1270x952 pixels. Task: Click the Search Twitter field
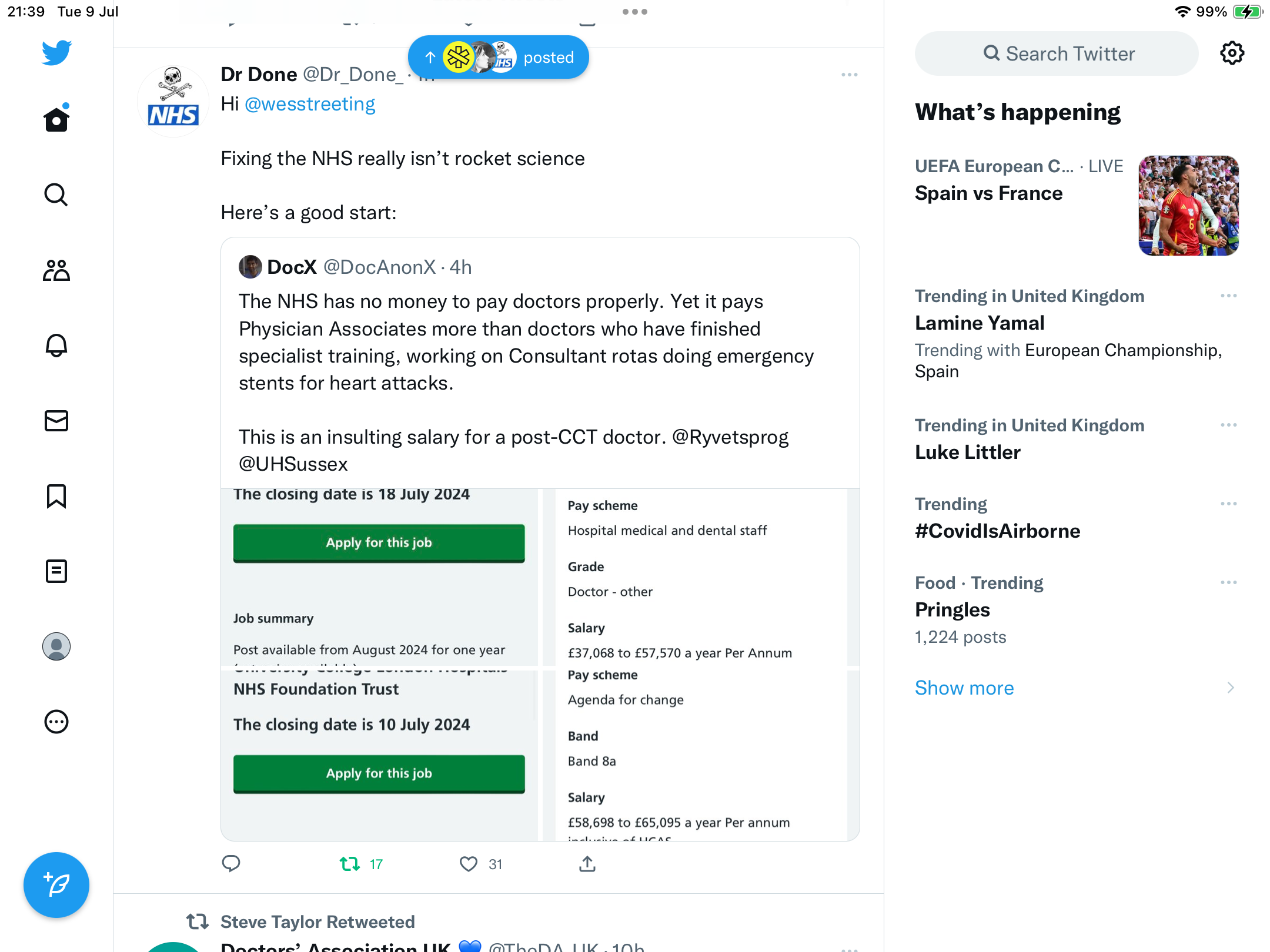(x=1057, y=53)
